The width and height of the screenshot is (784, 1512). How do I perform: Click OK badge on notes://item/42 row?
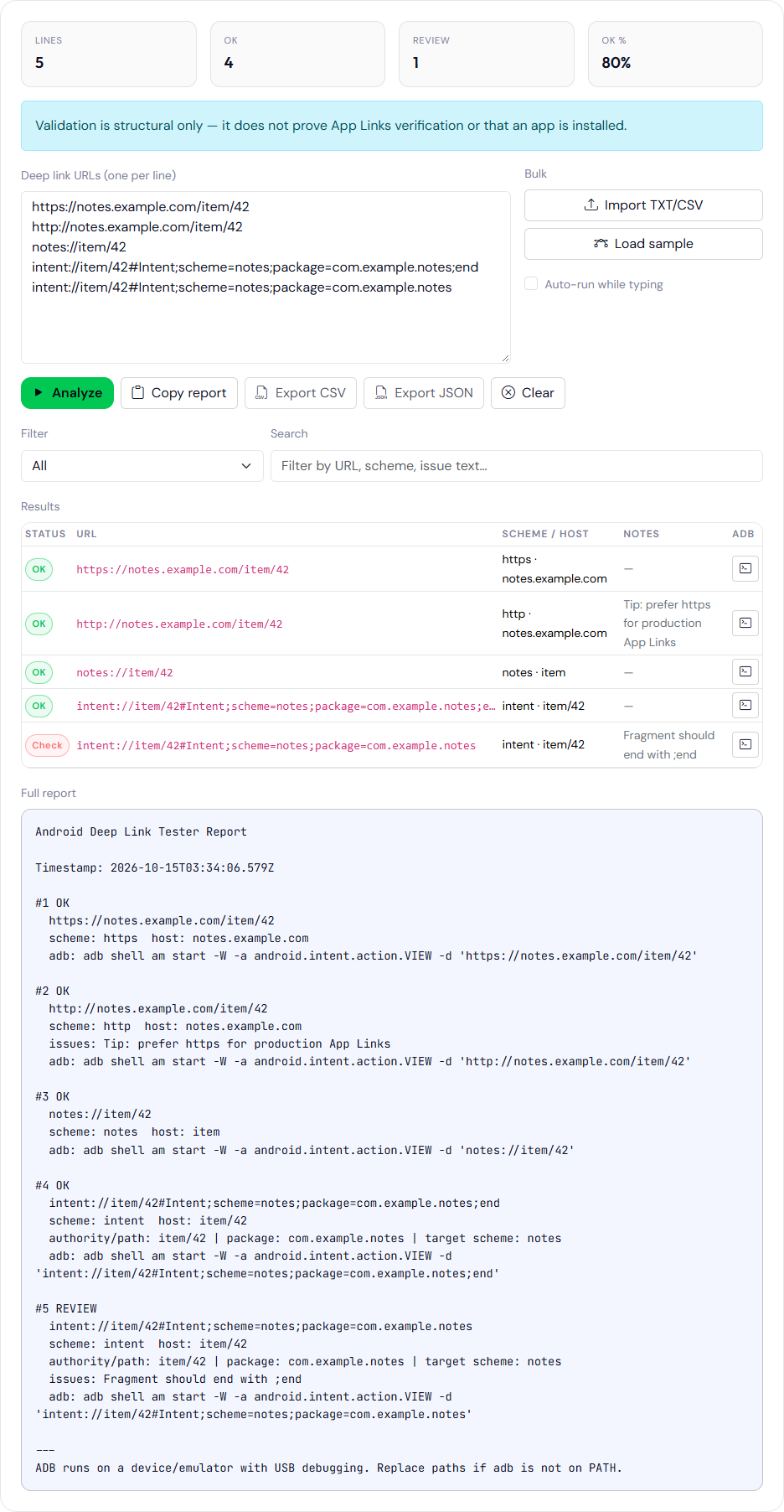(39, 672)
